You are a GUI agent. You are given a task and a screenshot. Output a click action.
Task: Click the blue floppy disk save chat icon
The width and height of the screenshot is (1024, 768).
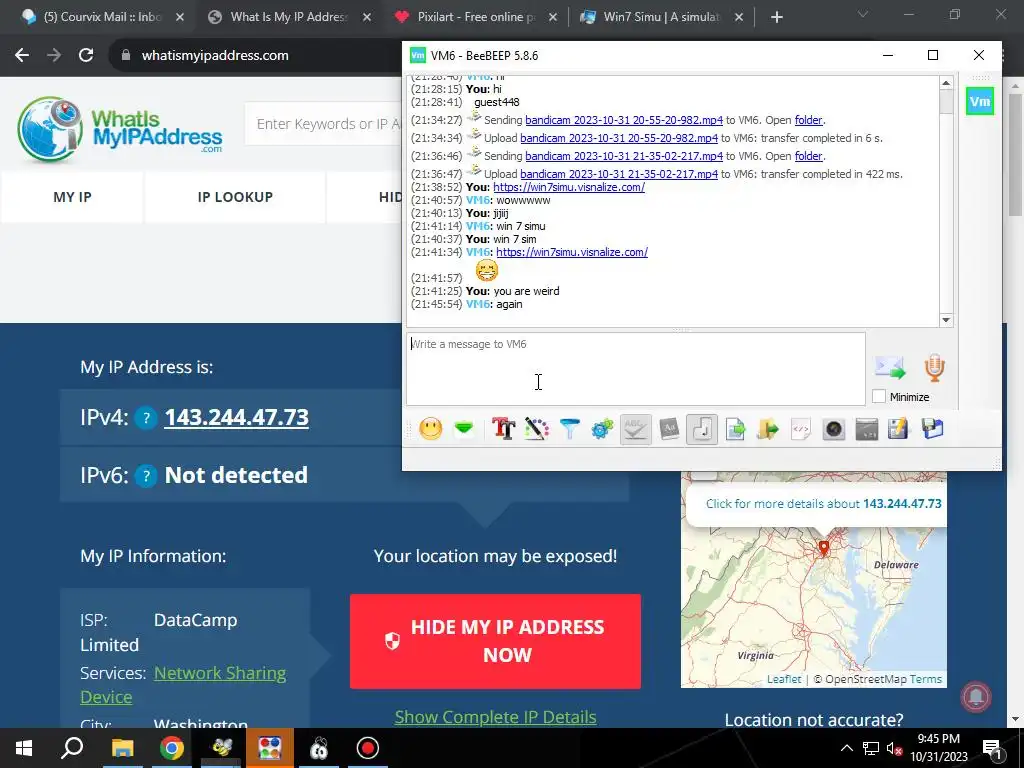[x=933, y=429]
